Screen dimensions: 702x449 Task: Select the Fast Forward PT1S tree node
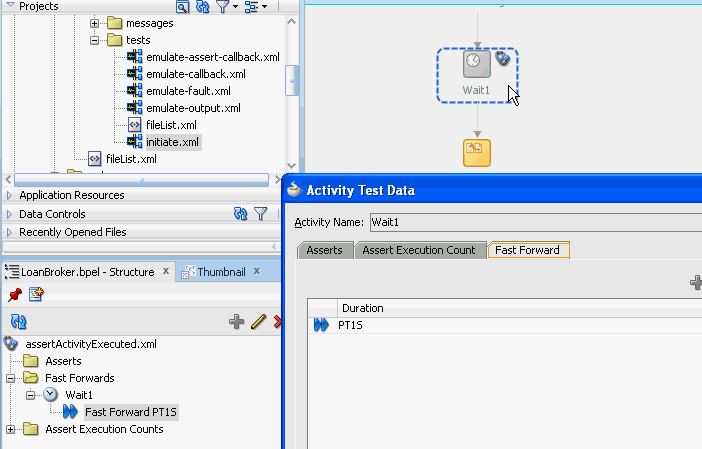(131, 412)
